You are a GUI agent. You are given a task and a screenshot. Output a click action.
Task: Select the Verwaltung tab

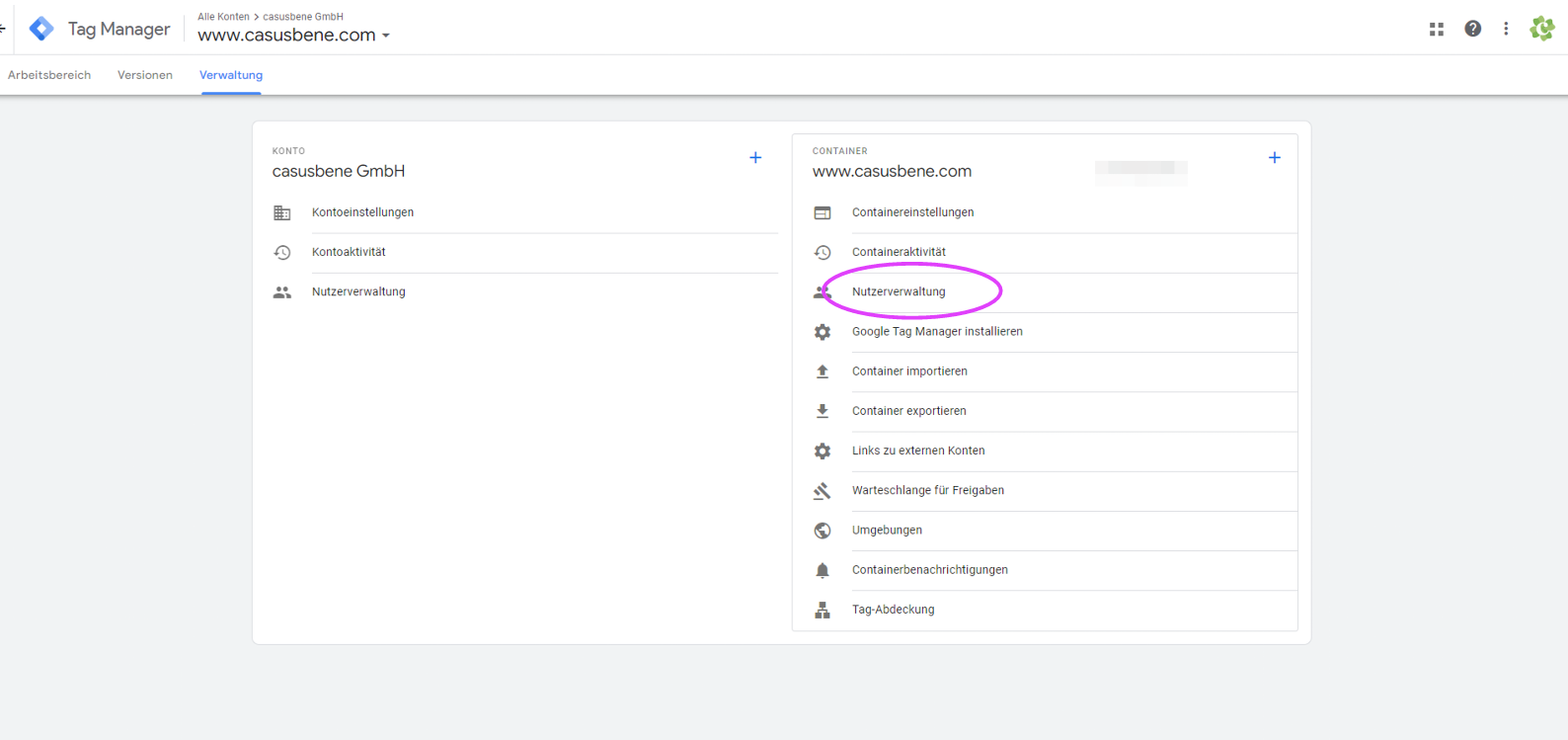pyautogui.click(x=231, y=75)
